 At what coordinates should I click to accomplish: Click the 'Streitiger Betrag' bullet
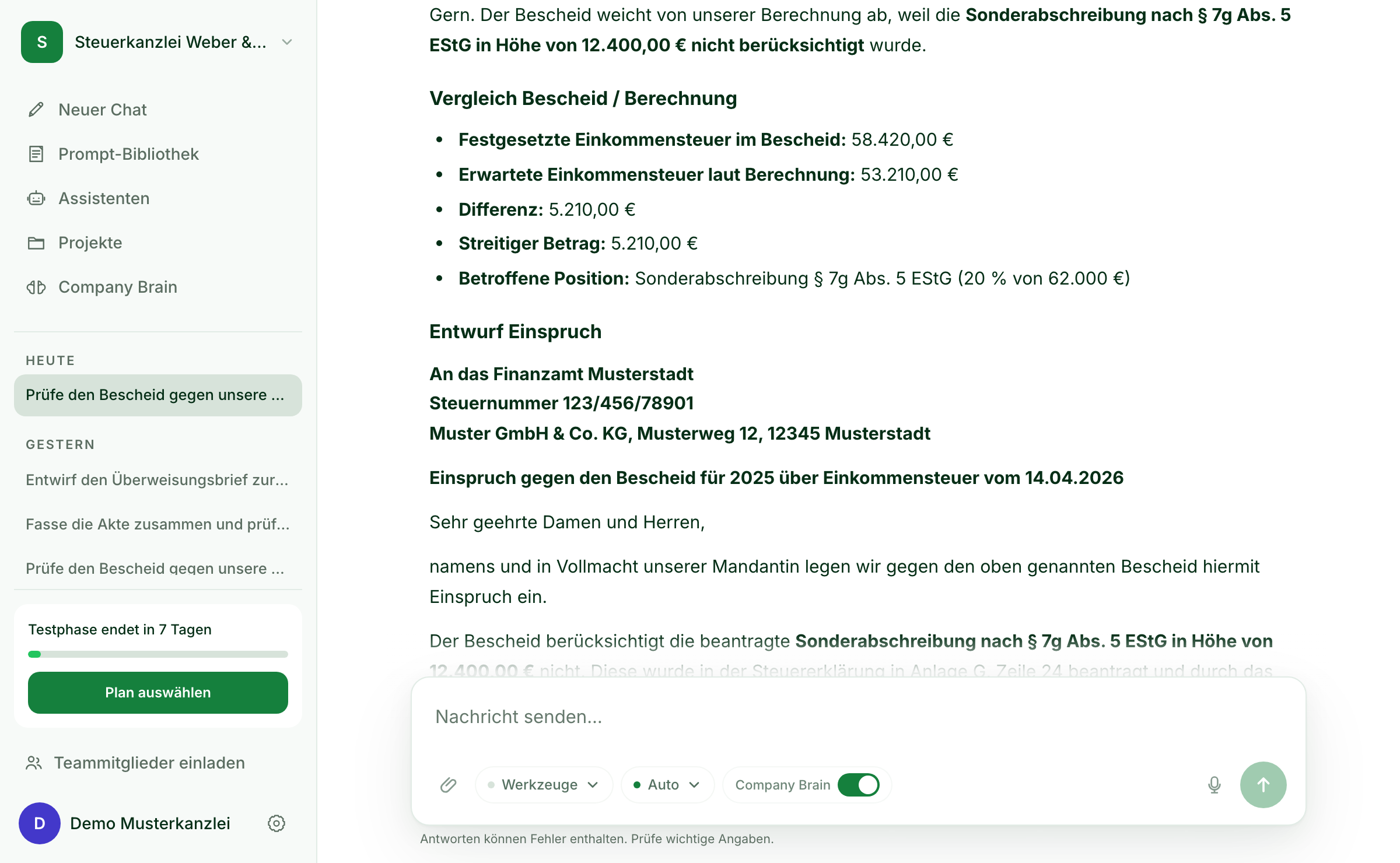point(578,244)
